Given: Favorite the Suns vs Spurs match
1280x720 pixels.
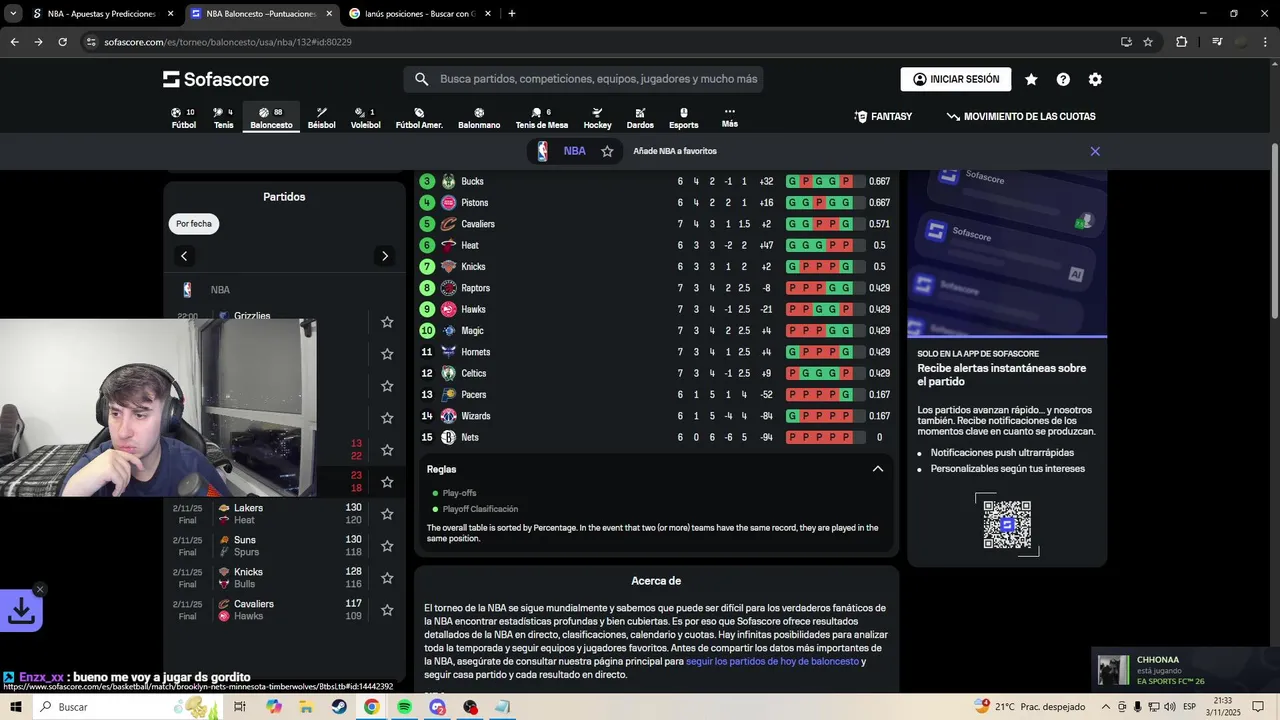Looking at the screenshot, I should (387, 546).
